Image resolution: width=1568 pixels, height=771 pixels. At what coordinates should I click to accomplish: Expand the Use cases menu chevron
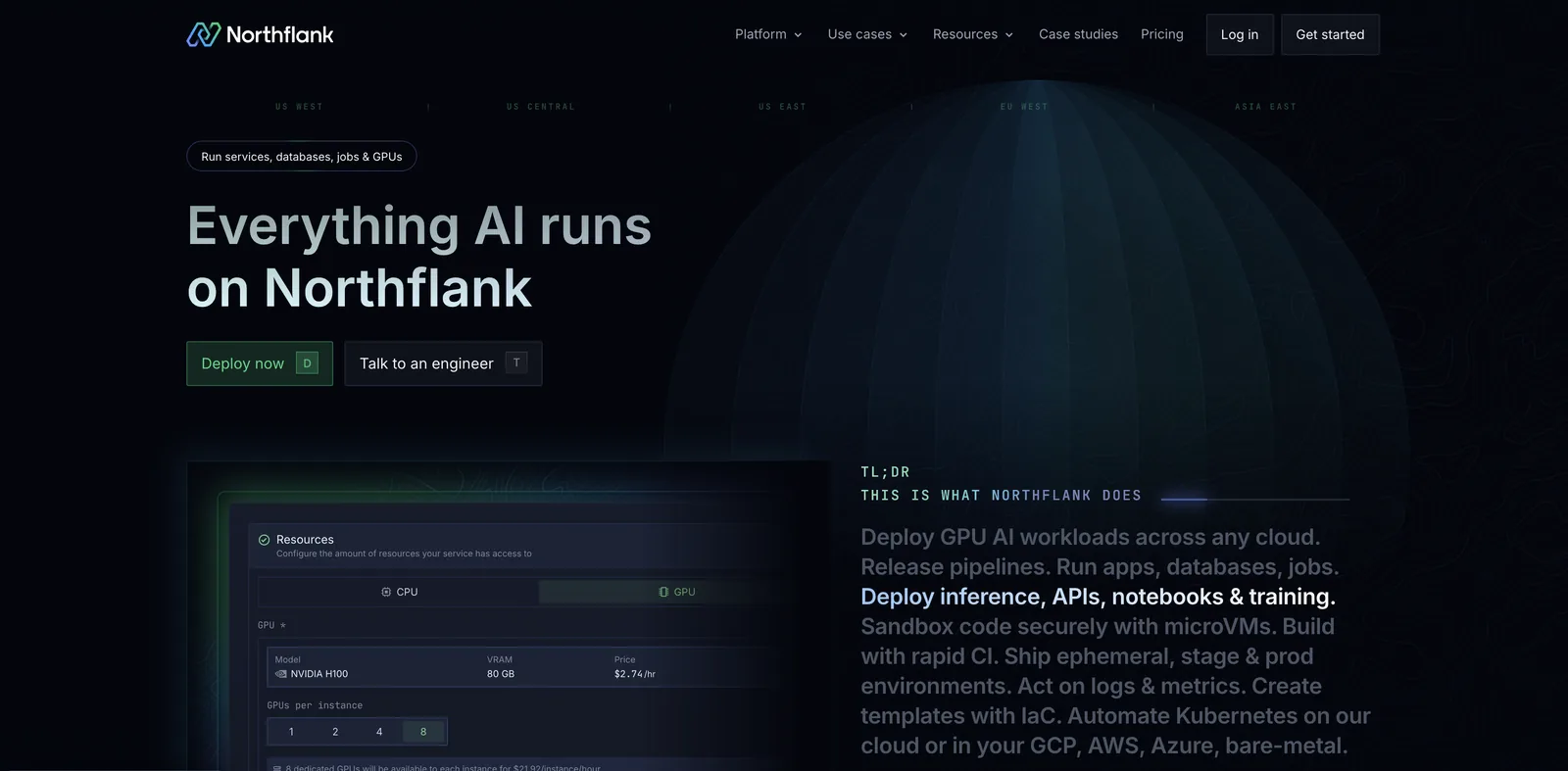tap(903, 34)
